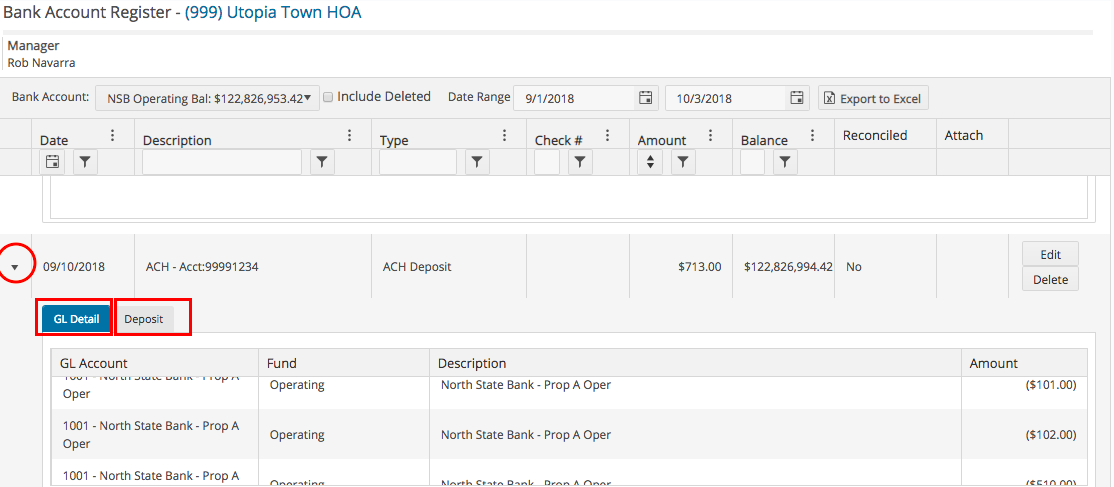
Task: Click Edit on the ACH Deposit row
Action: click(x=1050, y=254)
